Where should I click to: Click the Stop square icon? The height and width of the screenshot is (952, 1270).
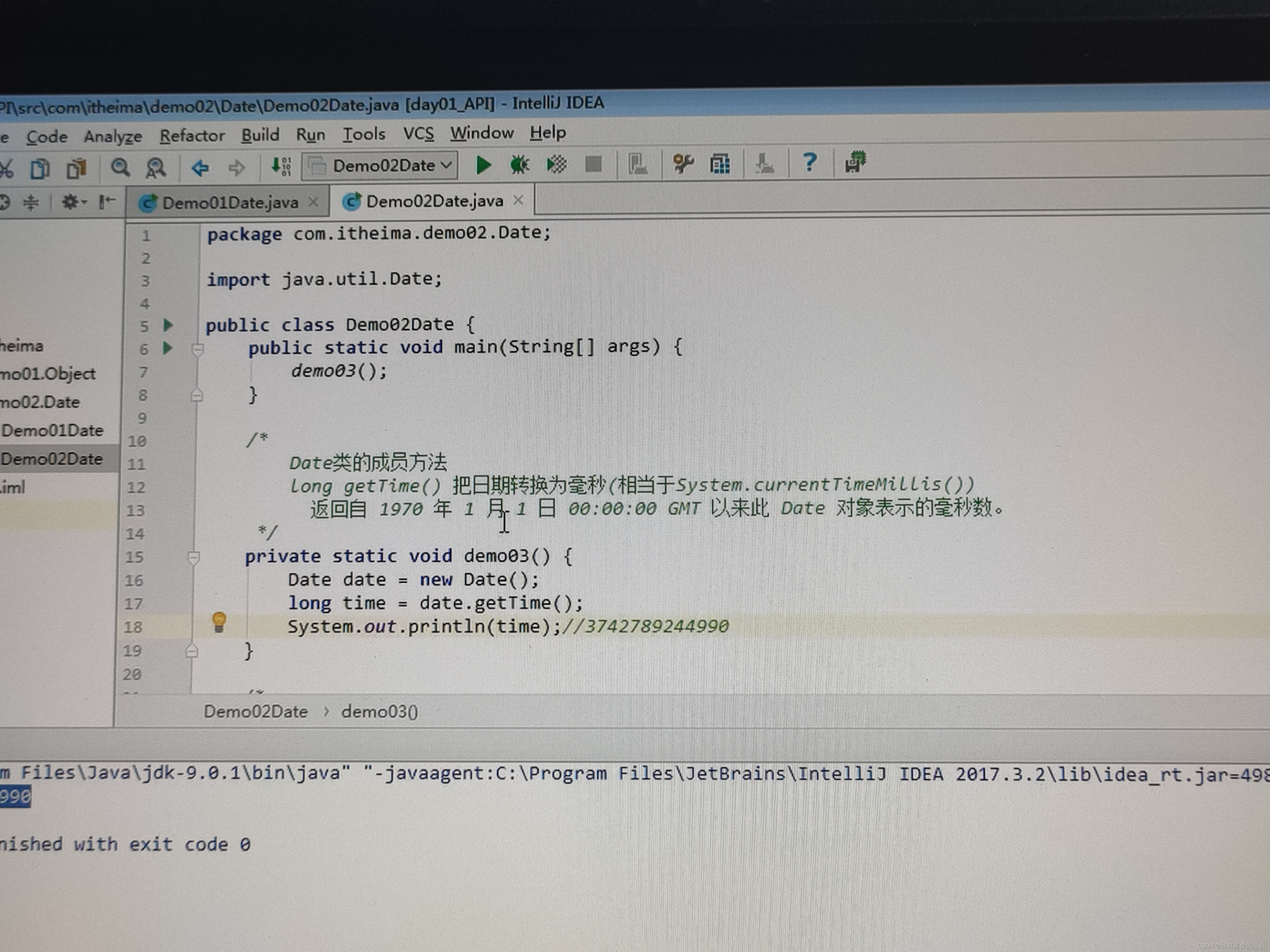coord(593,165)
